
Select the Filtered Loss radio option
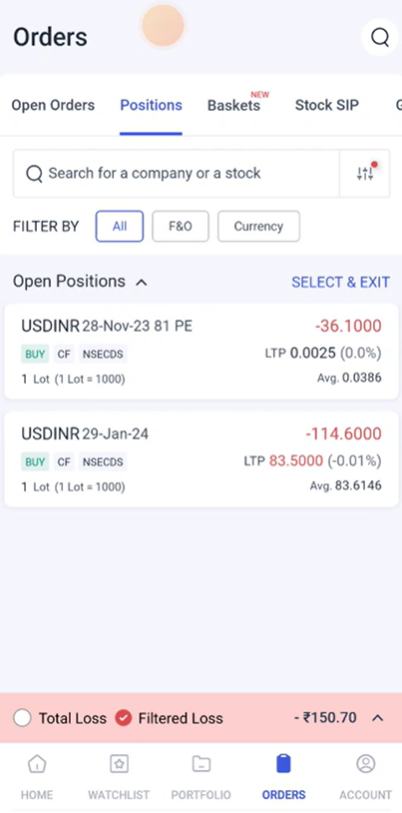123,718
